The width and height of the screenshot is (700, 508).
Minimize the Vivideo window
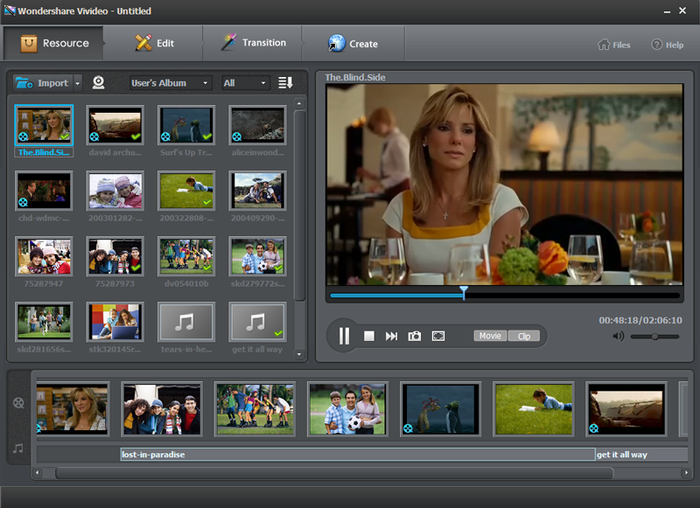pyautogui.click(x=667, y=11)
